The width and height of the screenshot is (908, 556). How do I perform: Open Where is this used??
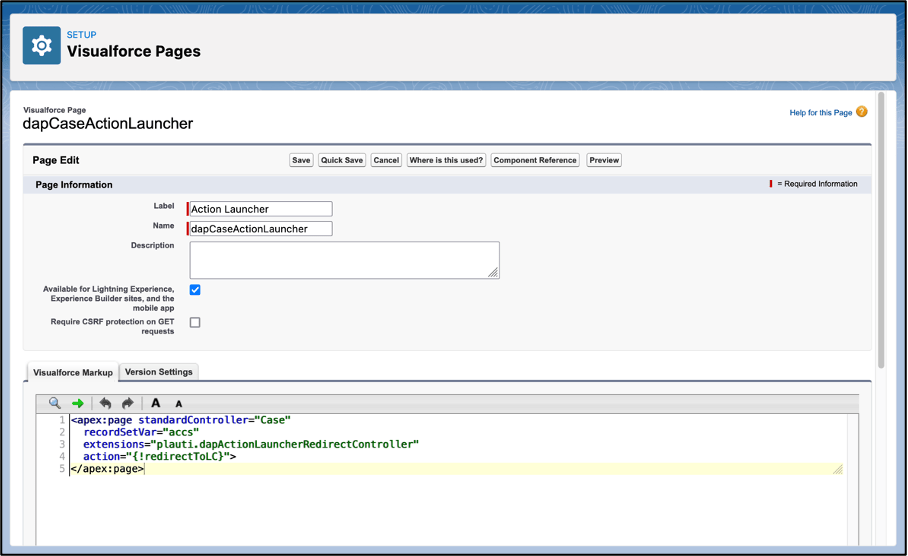(x=446, y=160)
